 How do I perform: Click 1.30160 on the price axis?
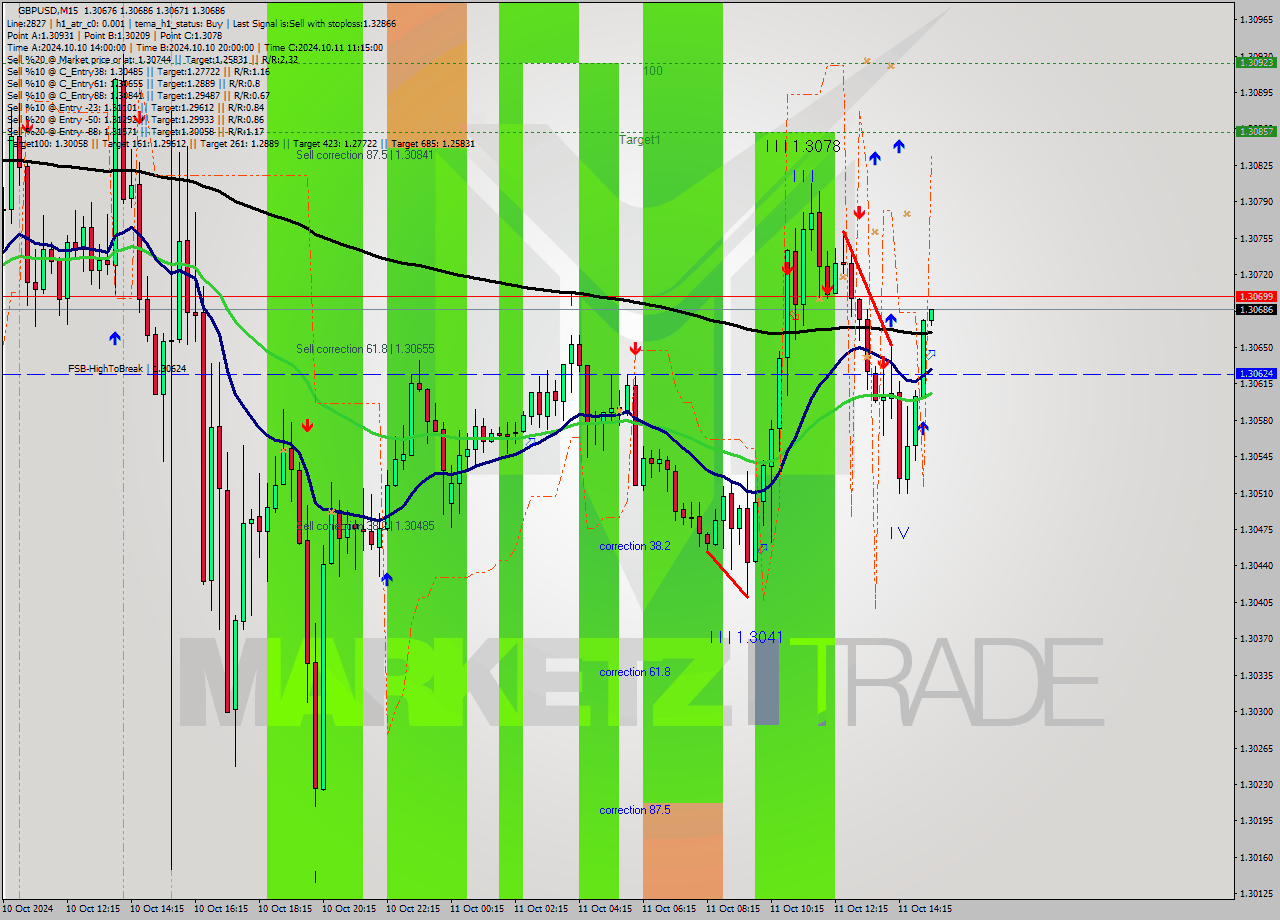1256,857
